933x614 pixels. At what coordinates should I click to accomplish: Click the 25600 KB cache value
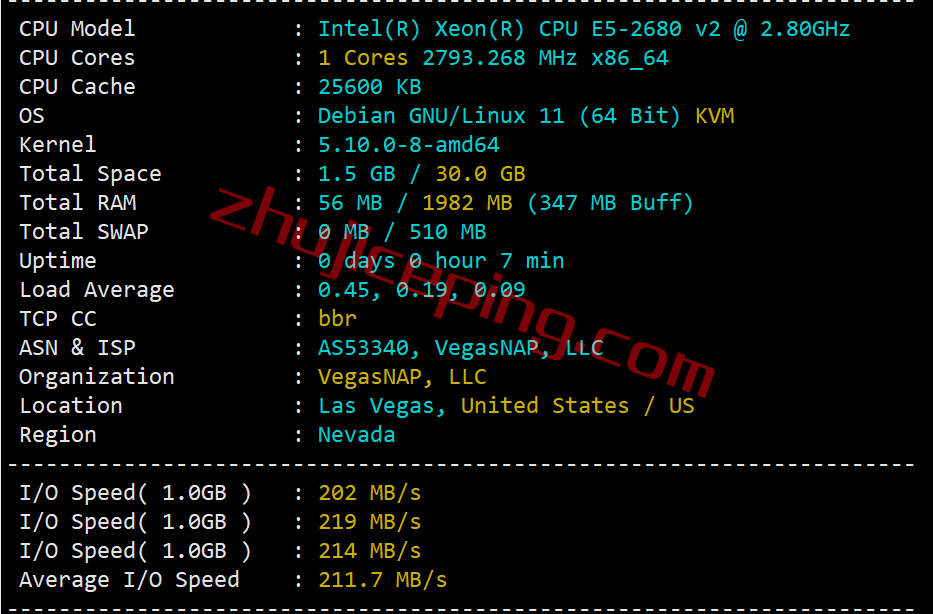370,87
